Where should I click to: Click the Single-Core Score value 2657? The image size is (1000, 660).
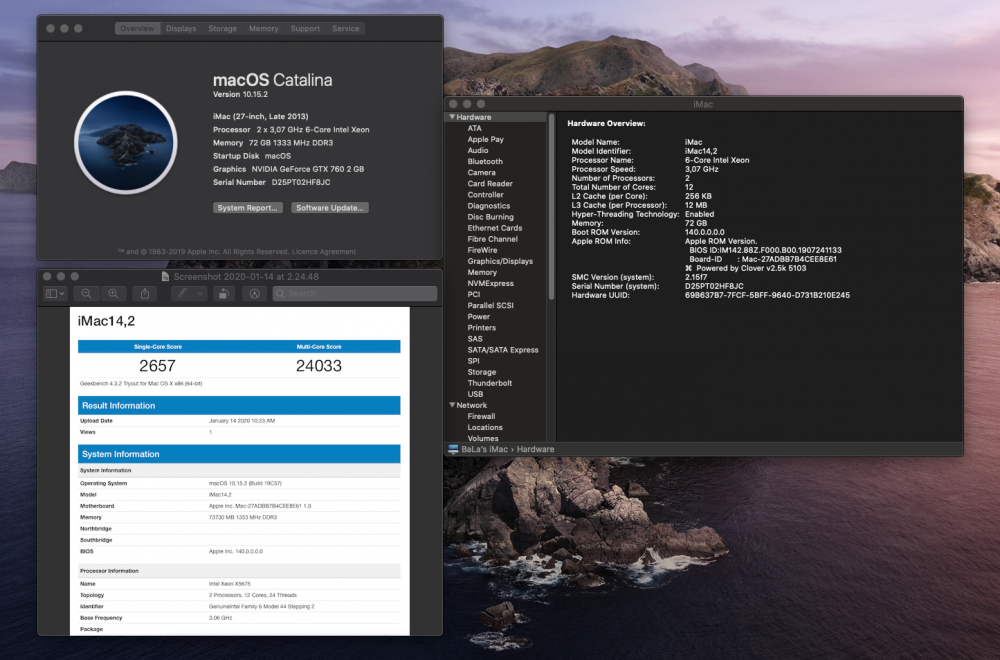(158, 366)
